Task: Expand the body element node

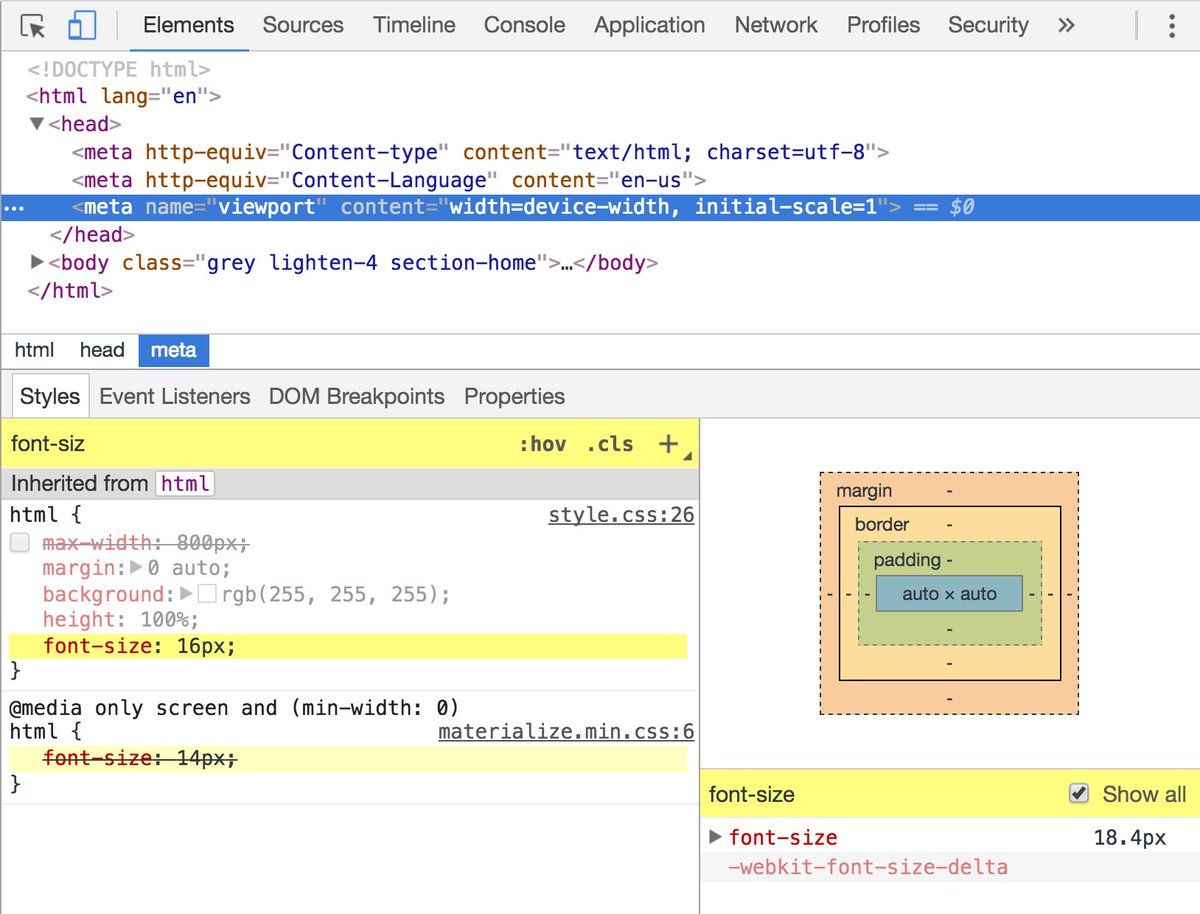Action: [37, 262]
